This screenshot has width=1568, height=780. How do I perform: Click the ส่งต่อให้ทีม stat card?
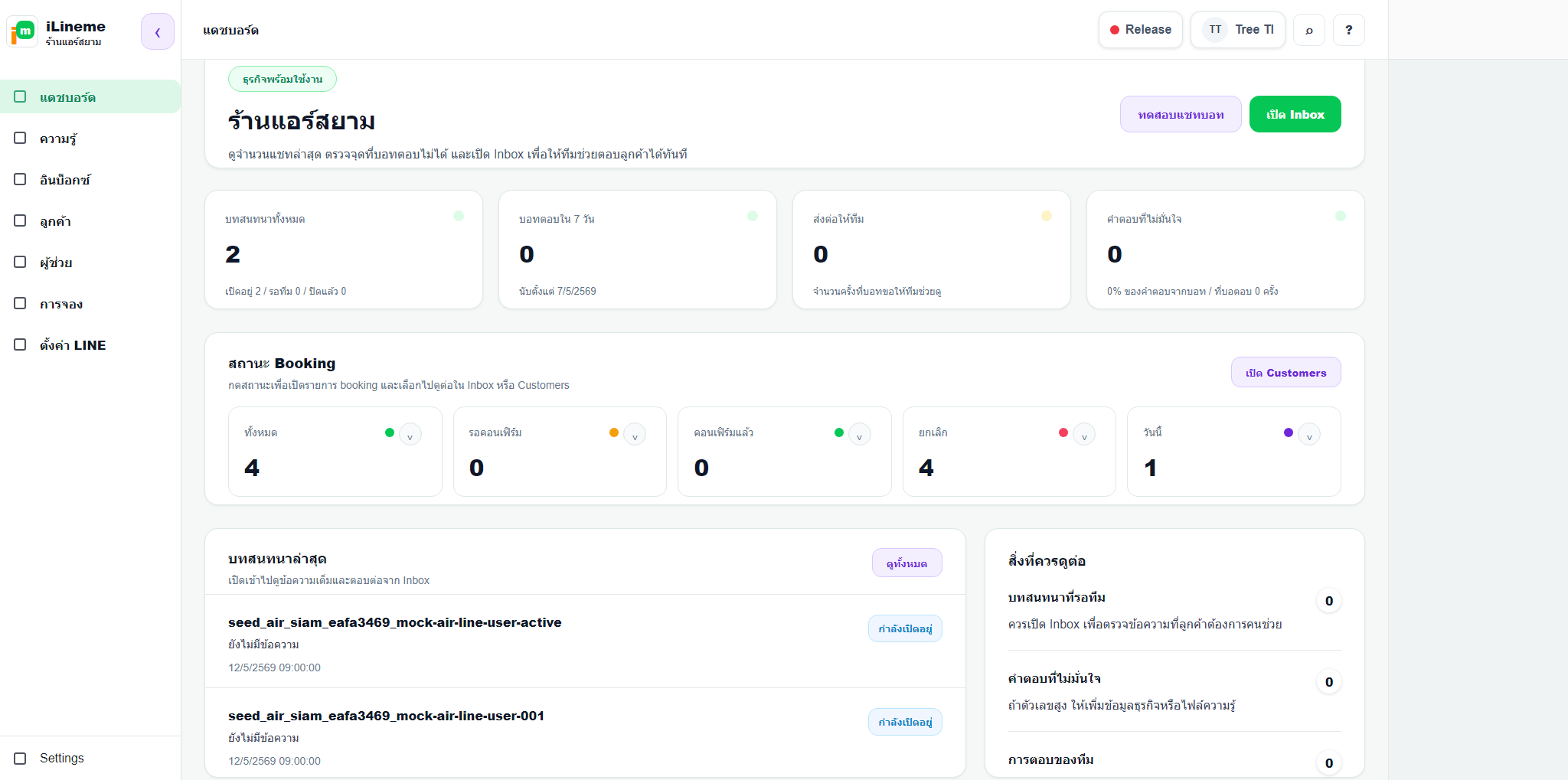[932, 250]
